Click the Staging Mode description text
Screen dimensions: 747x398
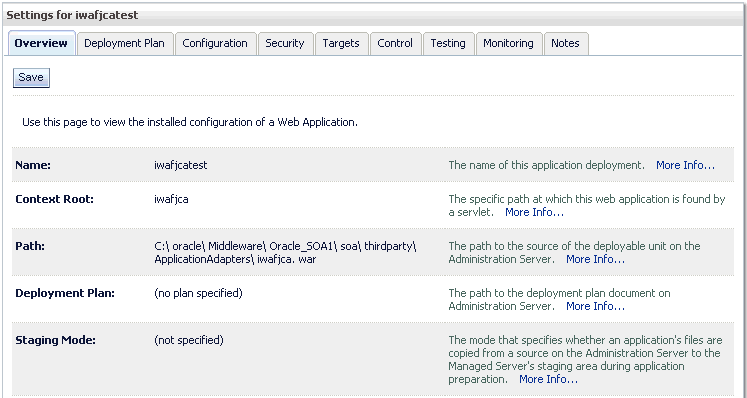coord(585,360)
